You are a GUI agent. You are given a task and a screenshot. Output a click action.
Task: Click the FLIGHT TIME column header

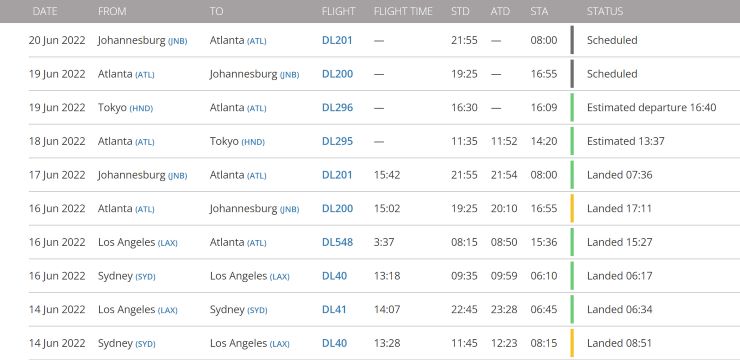(403, 11)
